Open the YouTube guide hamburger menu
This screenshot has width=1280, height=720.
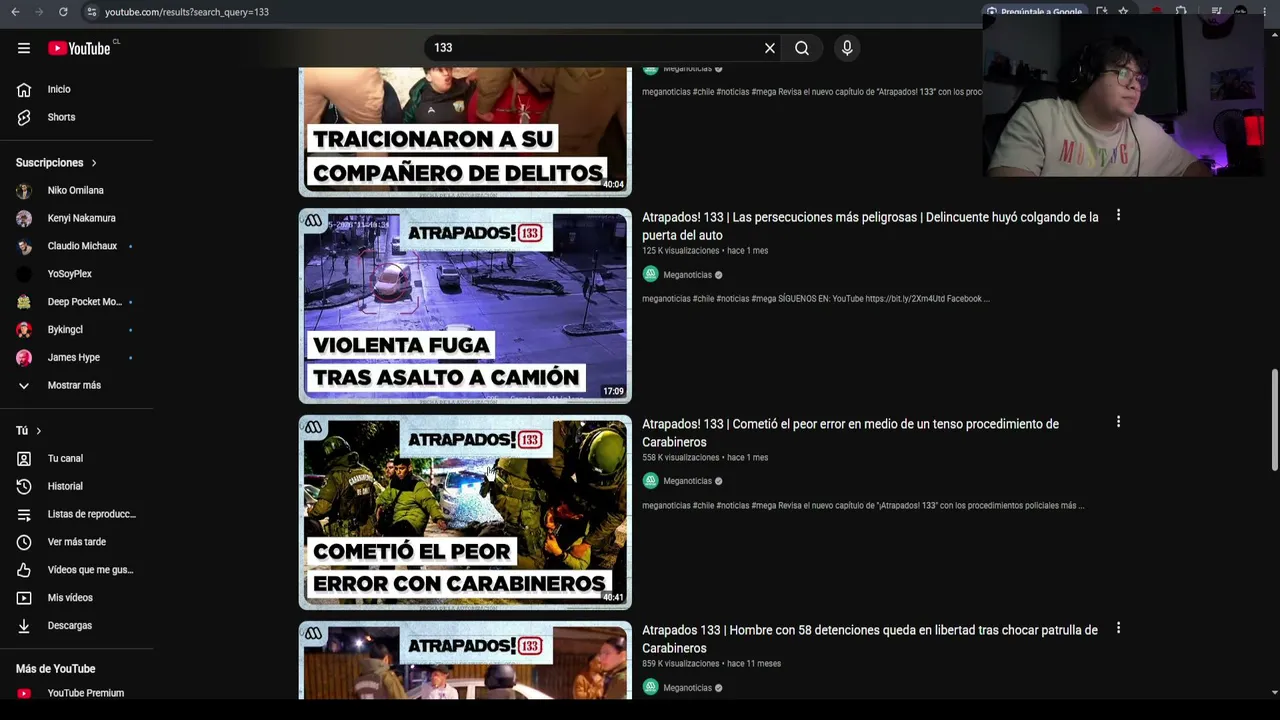tap(24, 48)
